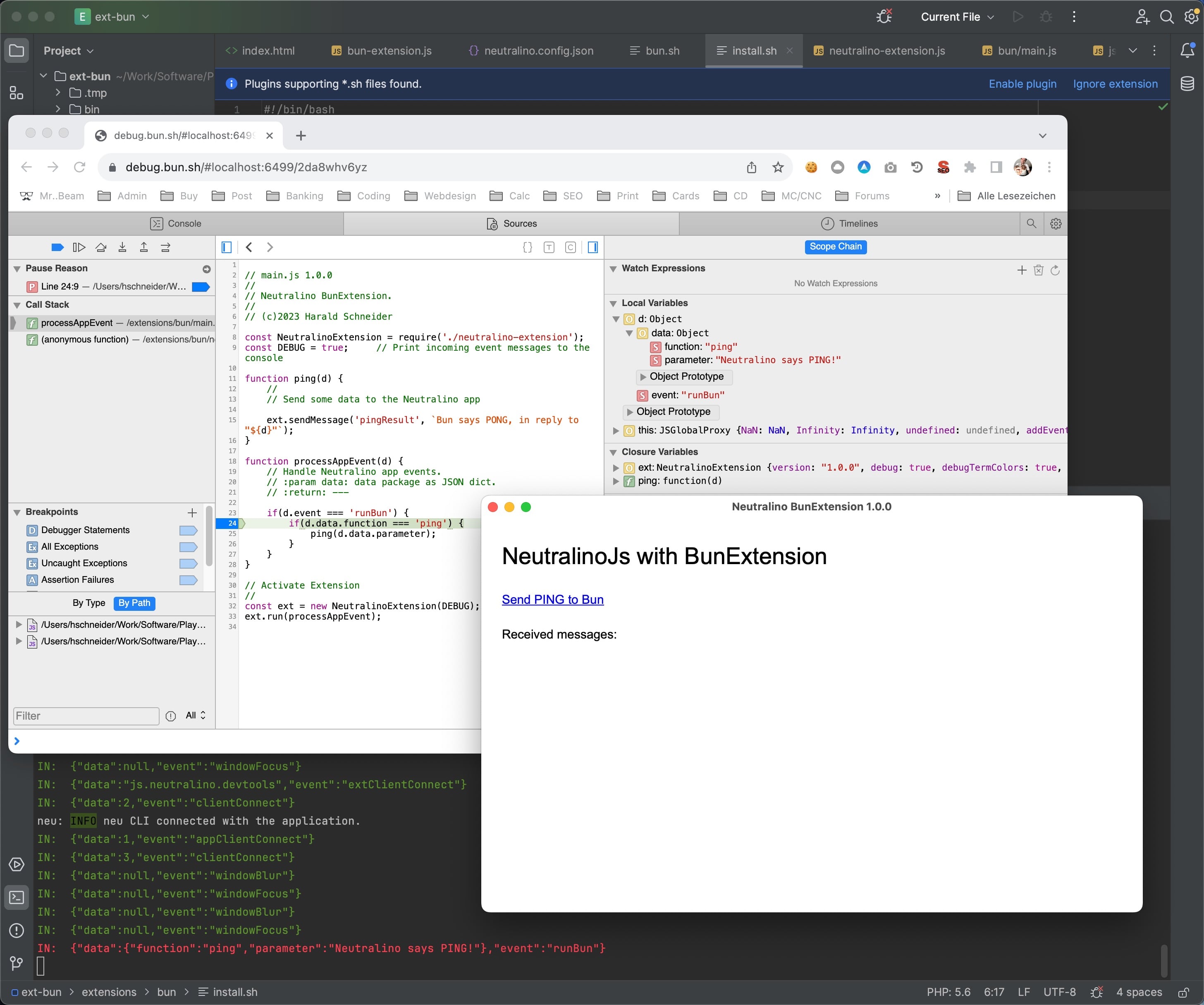Expand the 'this: JSGlobalProxy' variable
Screen dimensions: 1204x1005
click(616, 431)
